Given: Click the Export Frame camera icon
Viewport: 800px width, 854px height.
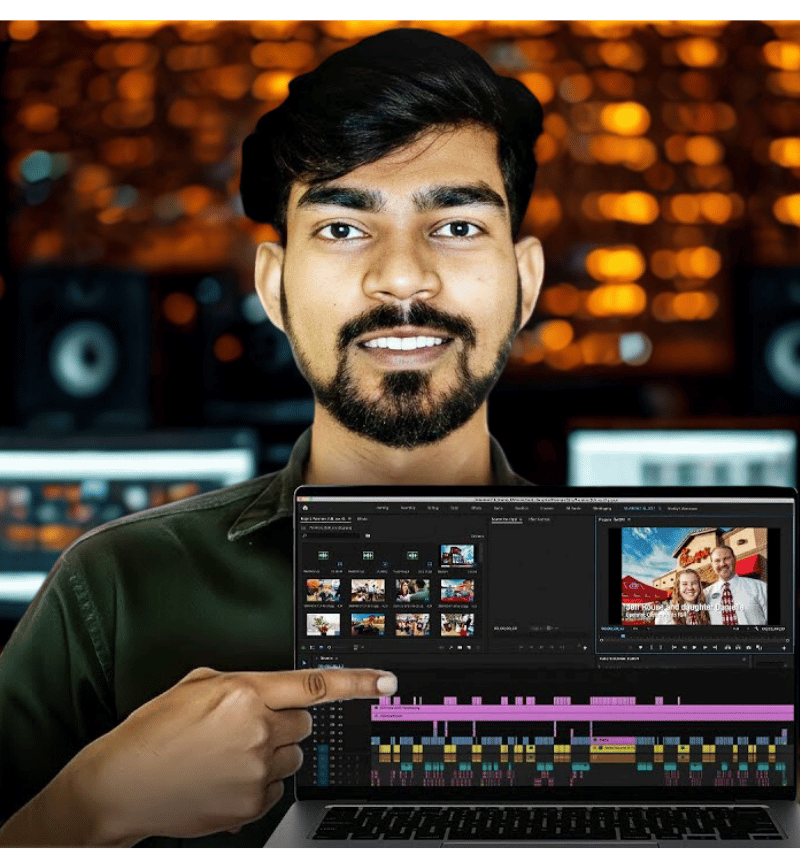Looking at the screenshot, I should pyautogui.click(x=749, y=648).
